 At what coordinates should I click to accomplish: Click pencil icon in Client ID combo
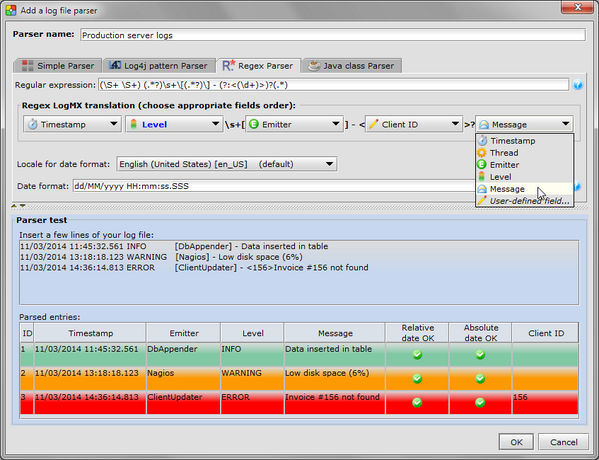[x=373, y=124]
